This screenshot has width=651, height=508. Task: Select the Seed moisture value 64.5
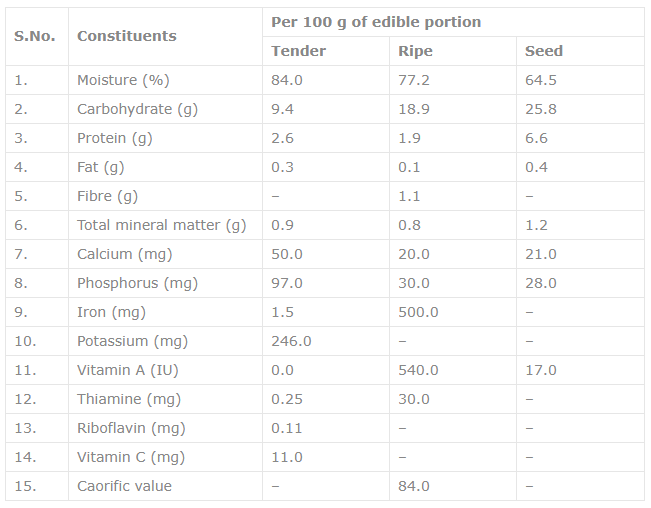(541, 80)
